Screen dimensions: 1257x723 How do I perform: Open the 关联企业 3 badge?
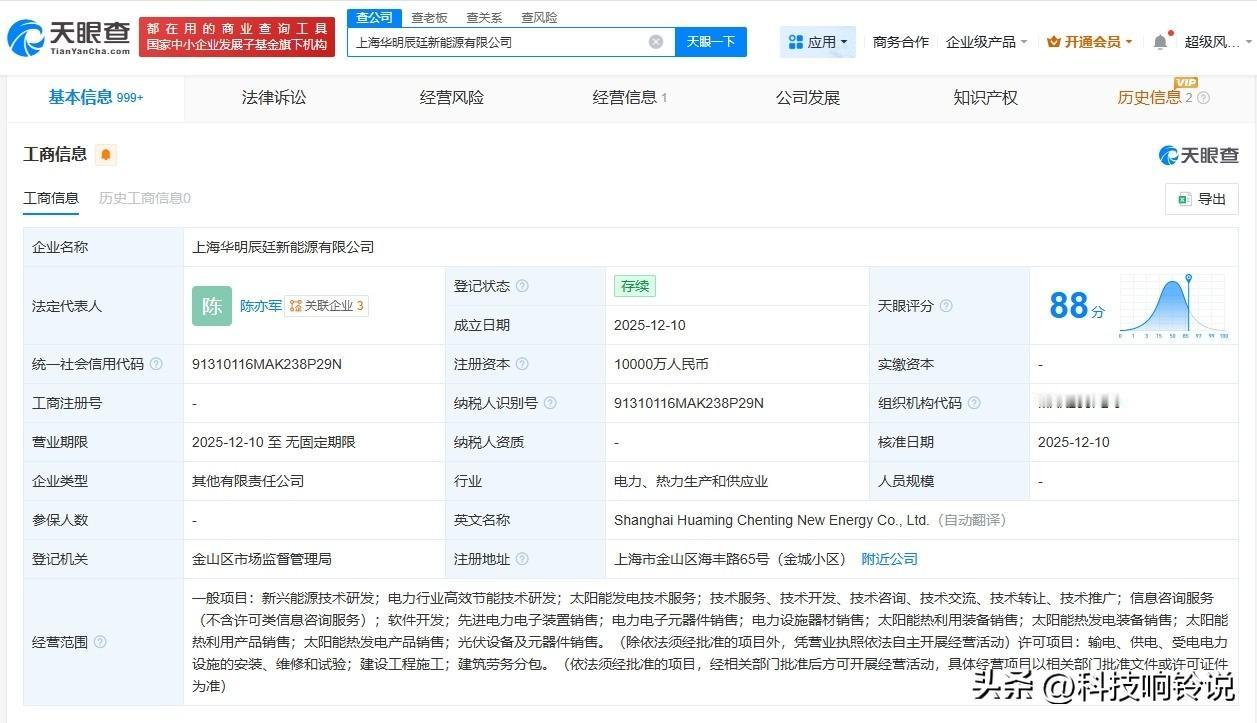pos(327,306)
